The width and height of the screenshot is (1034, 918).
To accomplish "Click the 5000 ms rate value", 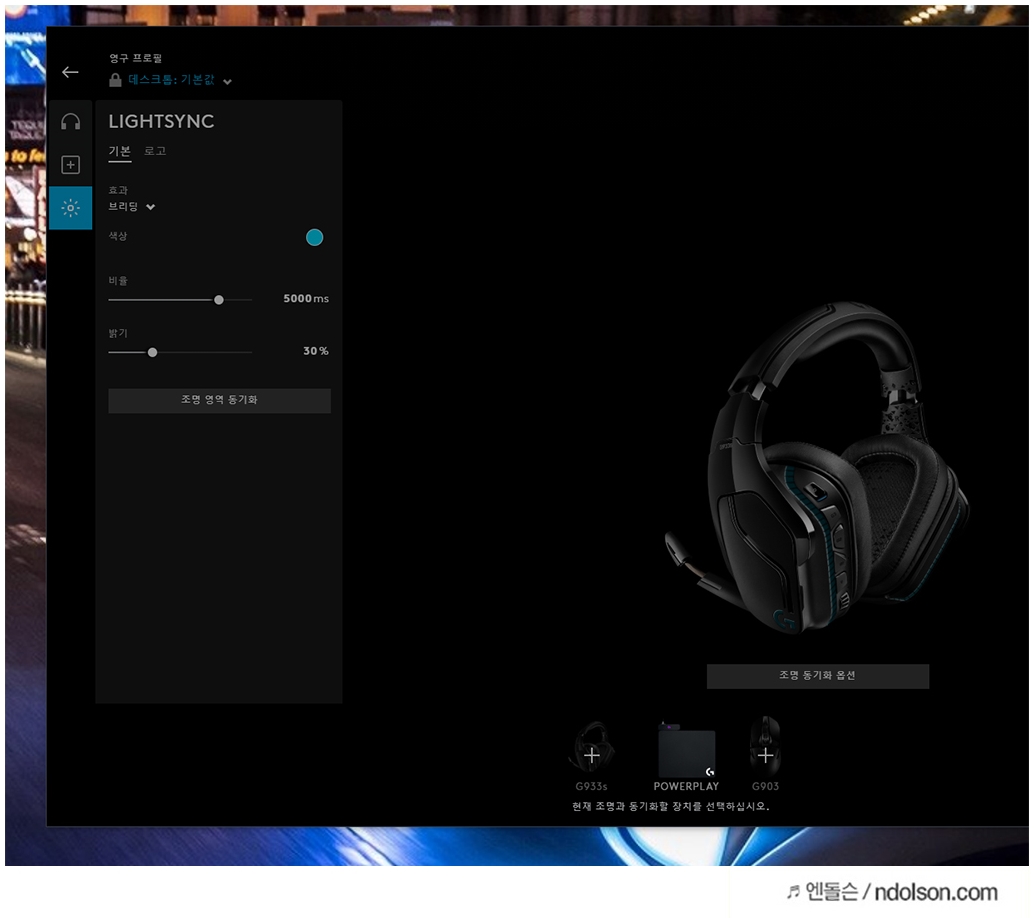I will point(306,299).
